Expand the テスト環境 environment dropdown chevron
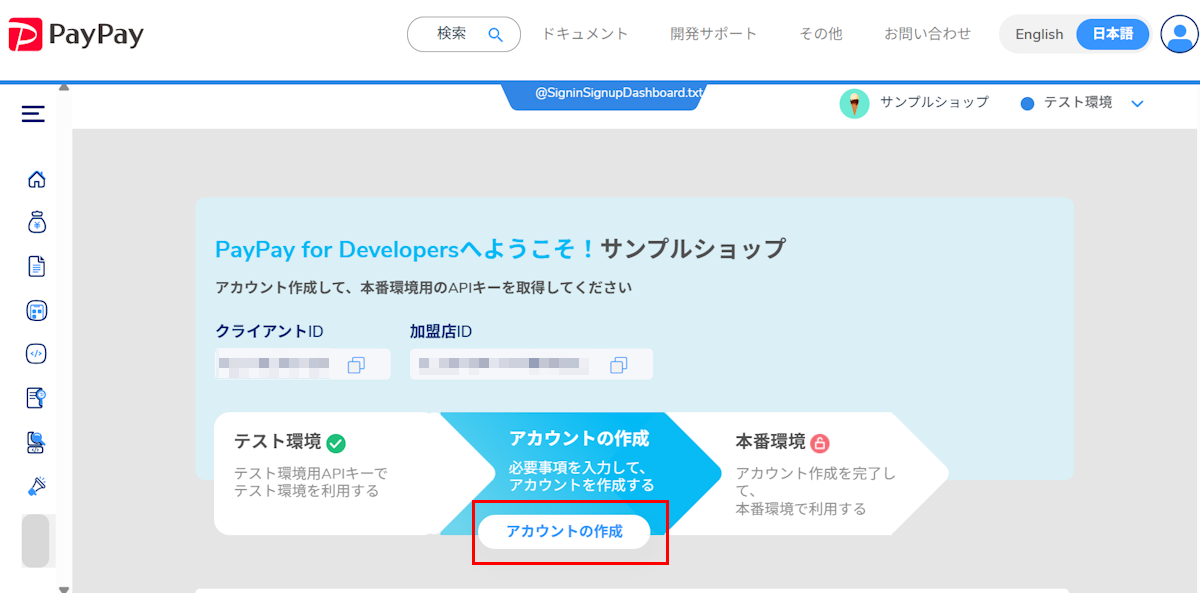1200x593 pixels. pos(1137,103)
